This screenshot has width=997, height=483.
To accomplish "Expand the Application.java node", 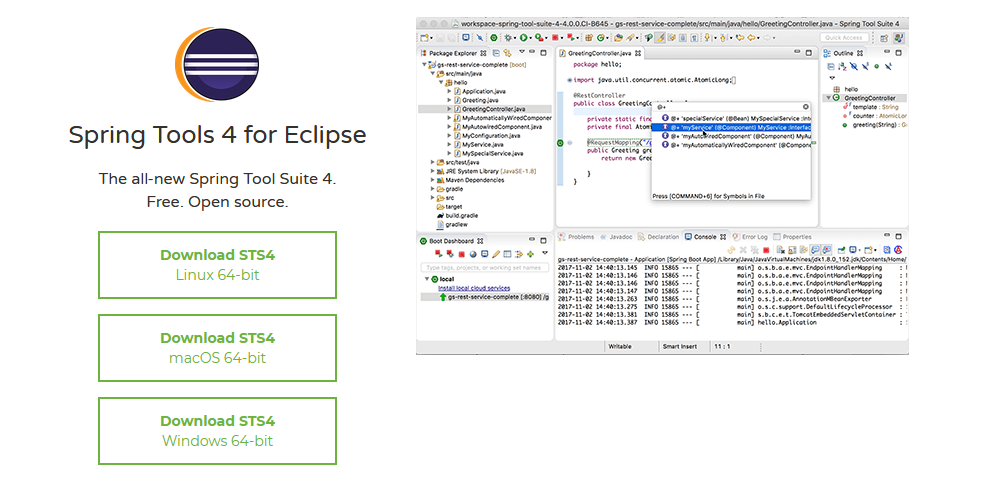I will coord(449,92).
